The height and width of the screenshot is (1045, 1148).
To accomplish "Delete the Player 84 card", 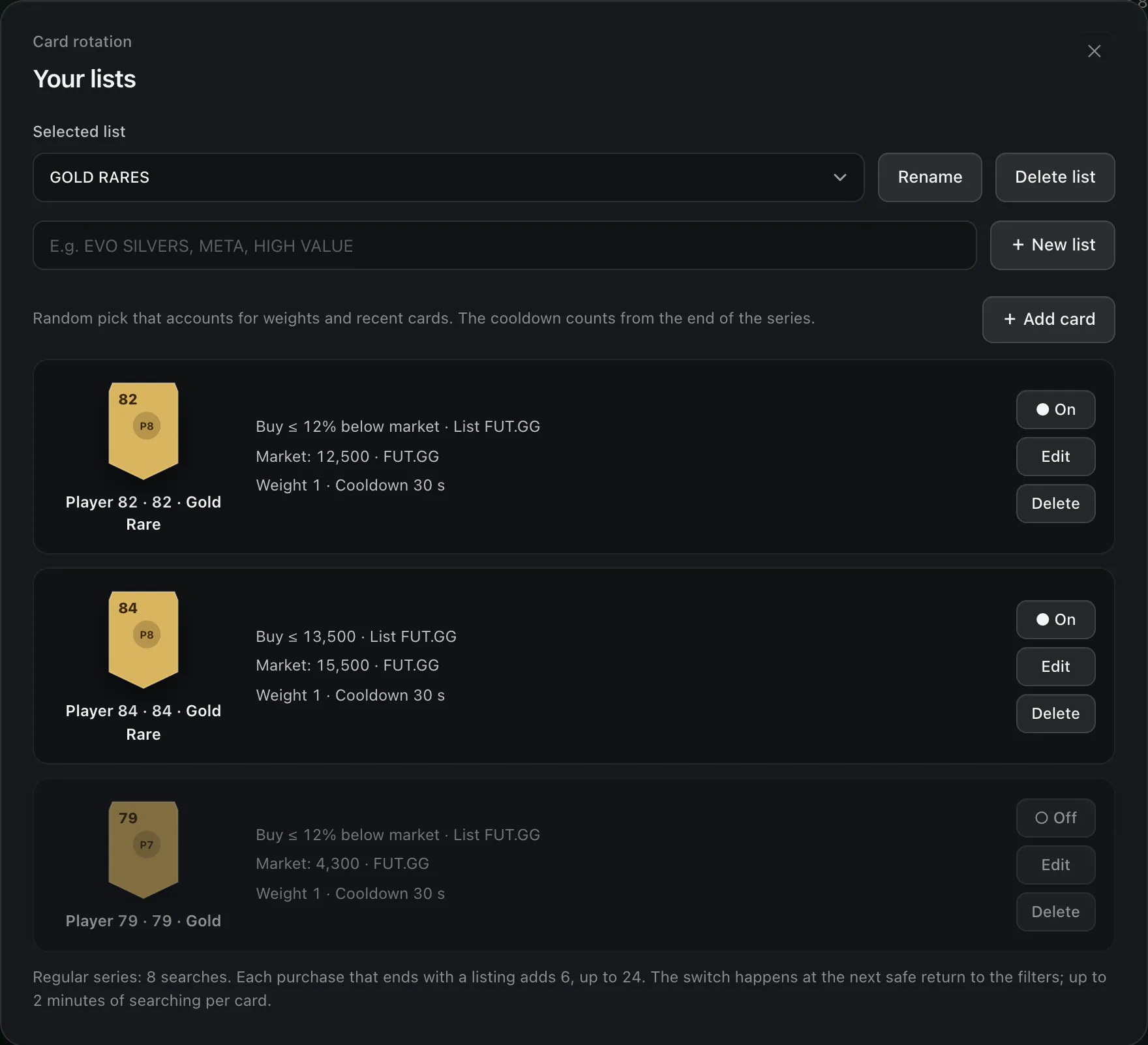I will point(1055,714).
